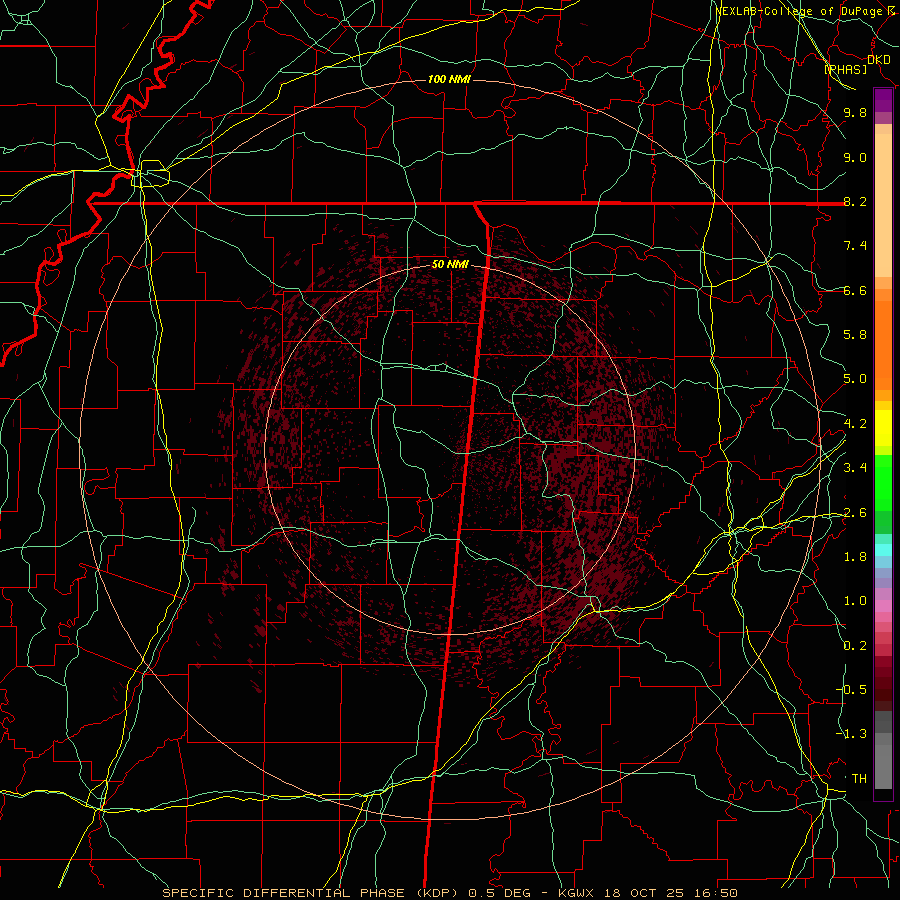The image size is (900, 900).
Task: Click the DKD product code label
Action: pyautogui.click(x=878, y=60)
